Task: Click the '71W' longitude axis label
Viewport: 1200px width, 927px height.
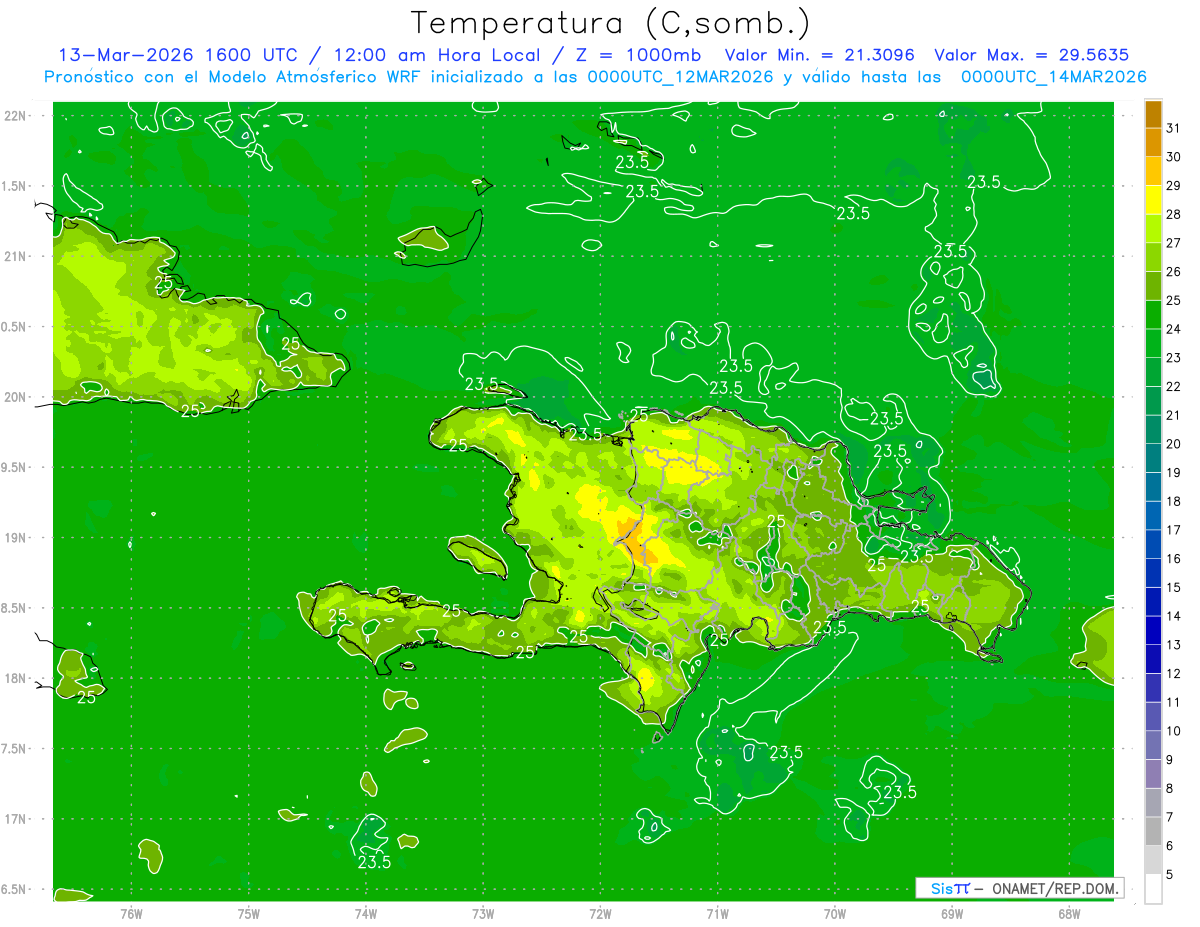Action: pos(717,913)
